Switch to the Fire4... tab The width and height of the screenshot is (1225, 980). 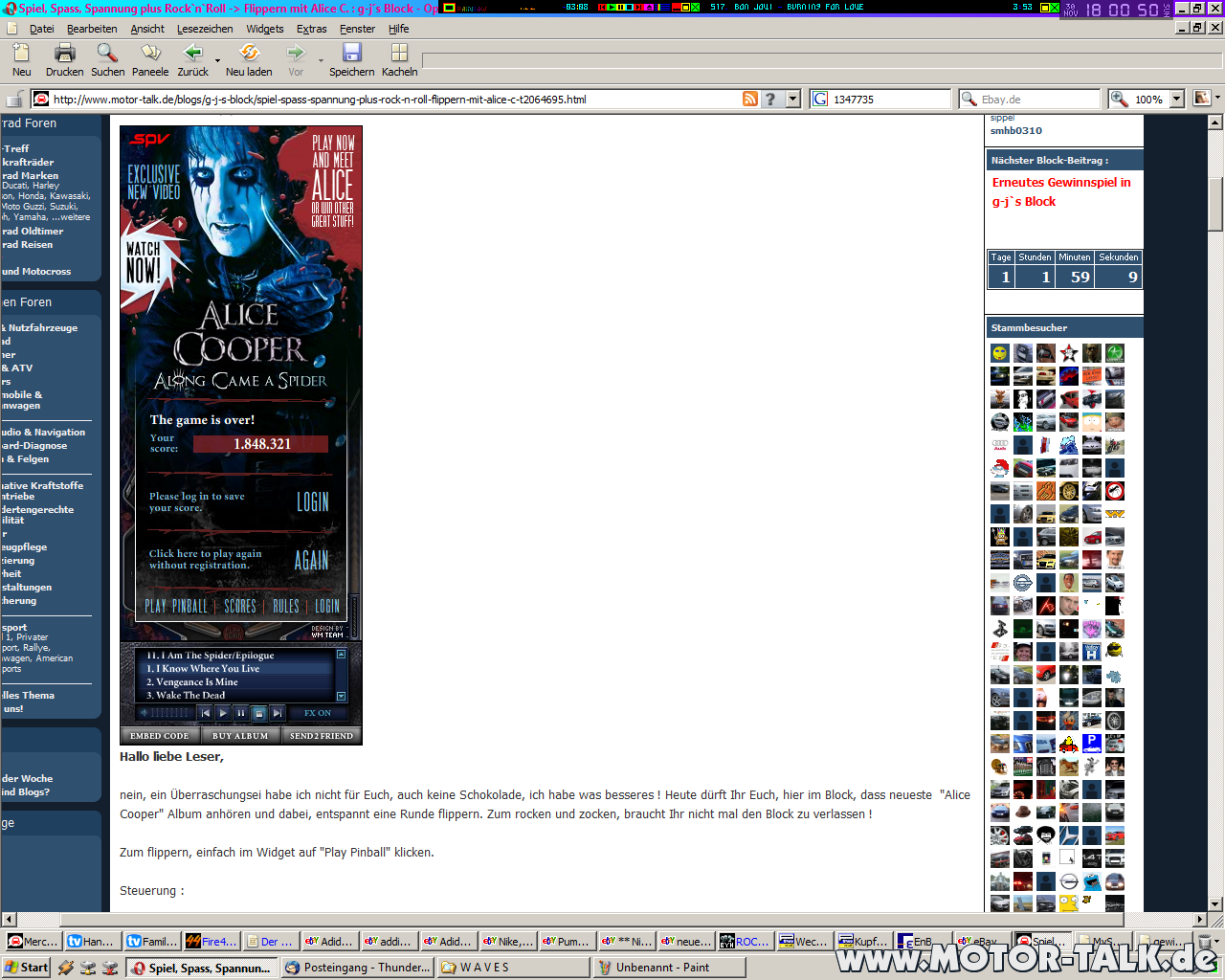point(211,941)
